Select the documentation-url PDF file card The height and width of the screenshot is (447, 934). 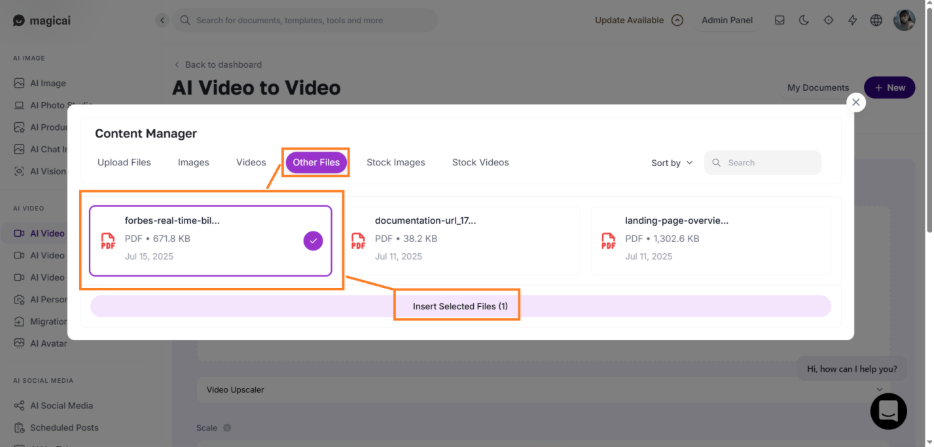click(x=461, y=241)
